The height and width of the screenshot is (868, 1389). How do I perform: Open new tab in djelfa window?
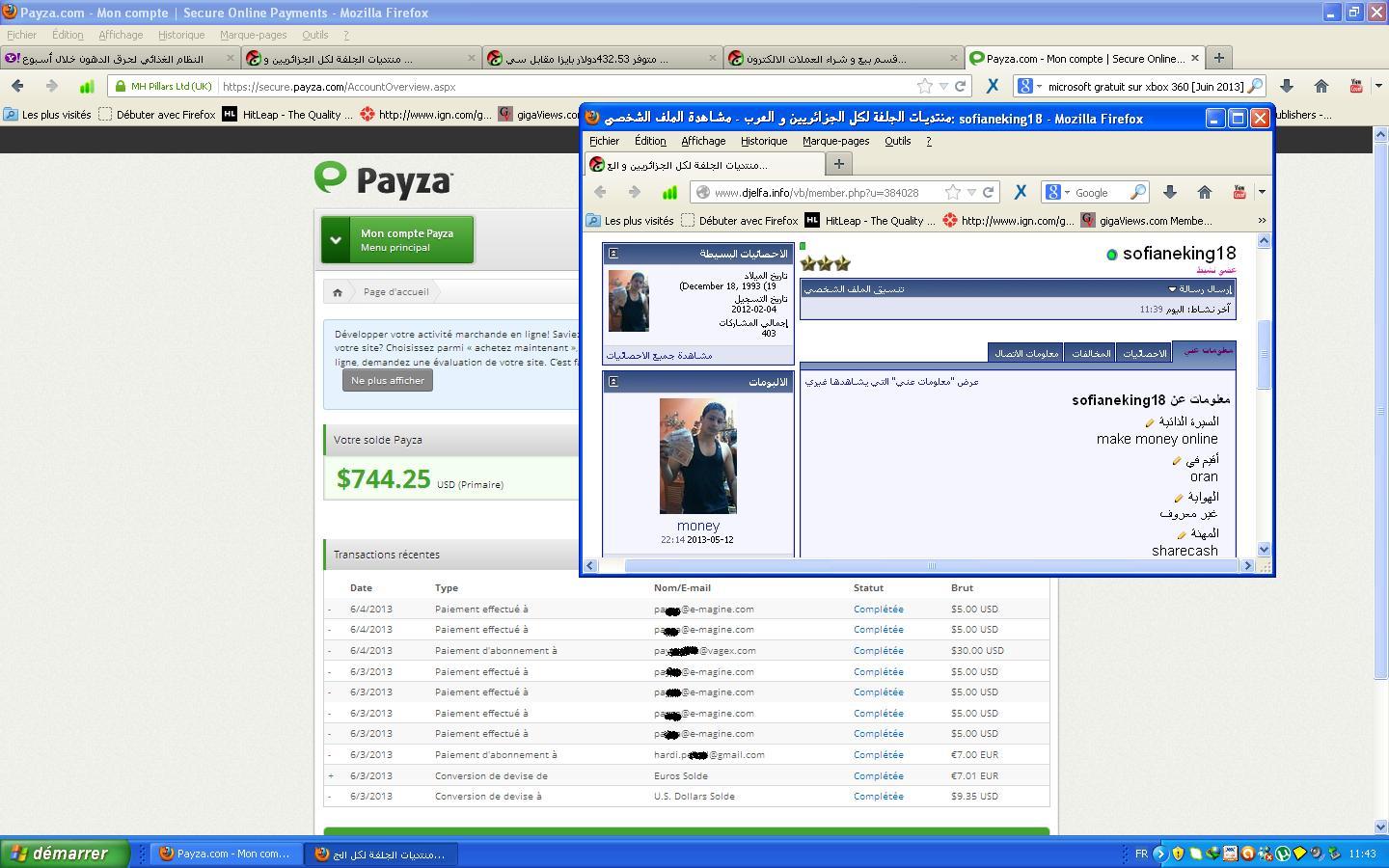coord(838,164)
